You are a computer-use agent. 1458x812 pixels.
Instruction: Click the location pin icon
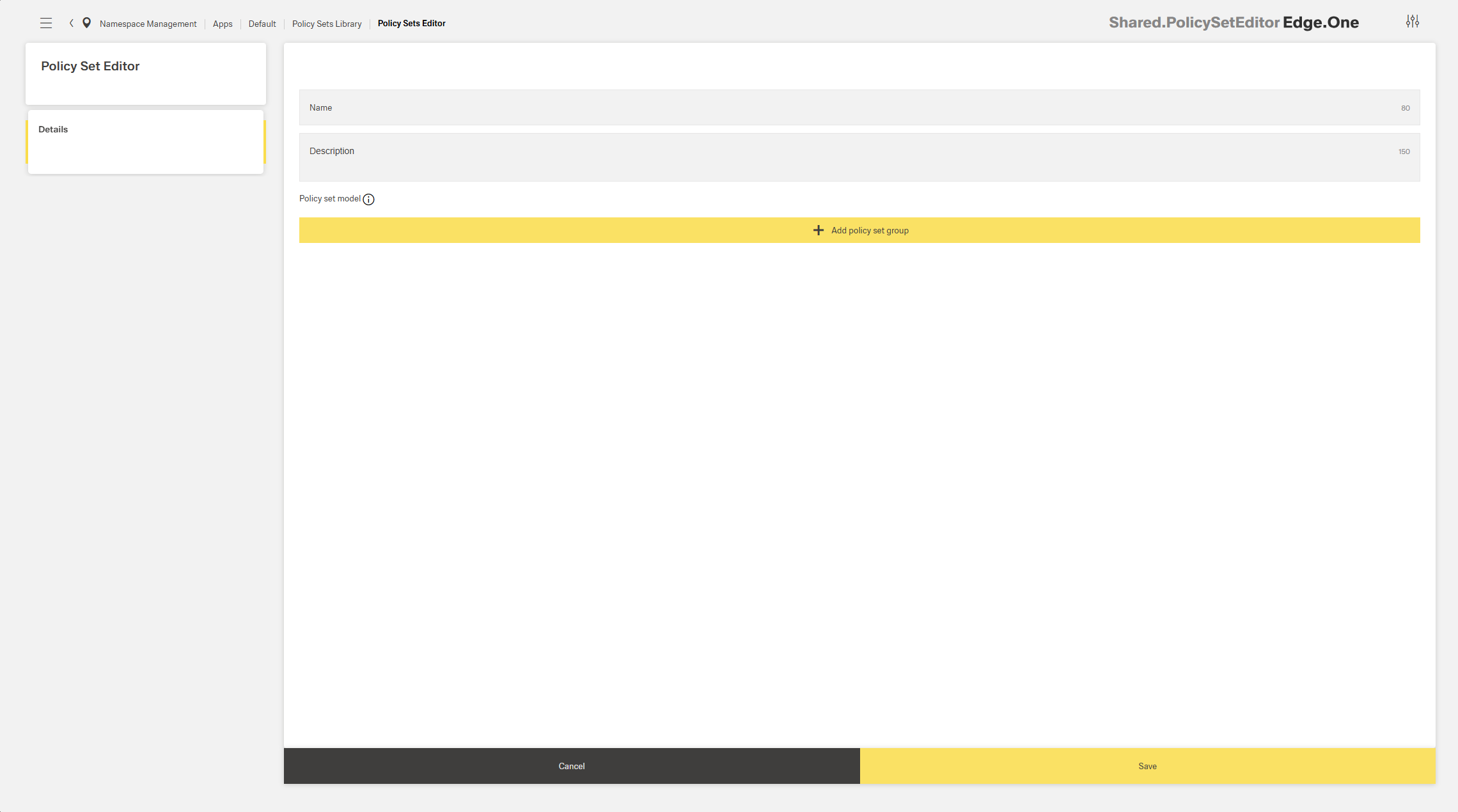[86, 23]
